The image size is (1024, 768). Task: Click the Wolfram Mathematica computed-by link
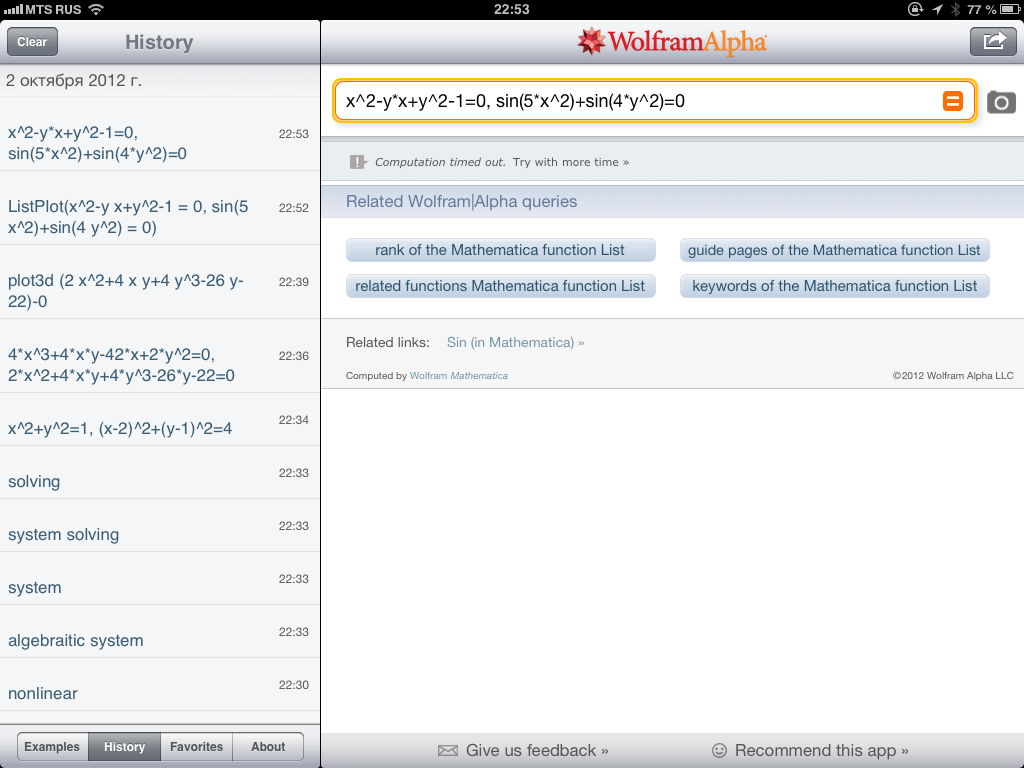click(458, 376)
